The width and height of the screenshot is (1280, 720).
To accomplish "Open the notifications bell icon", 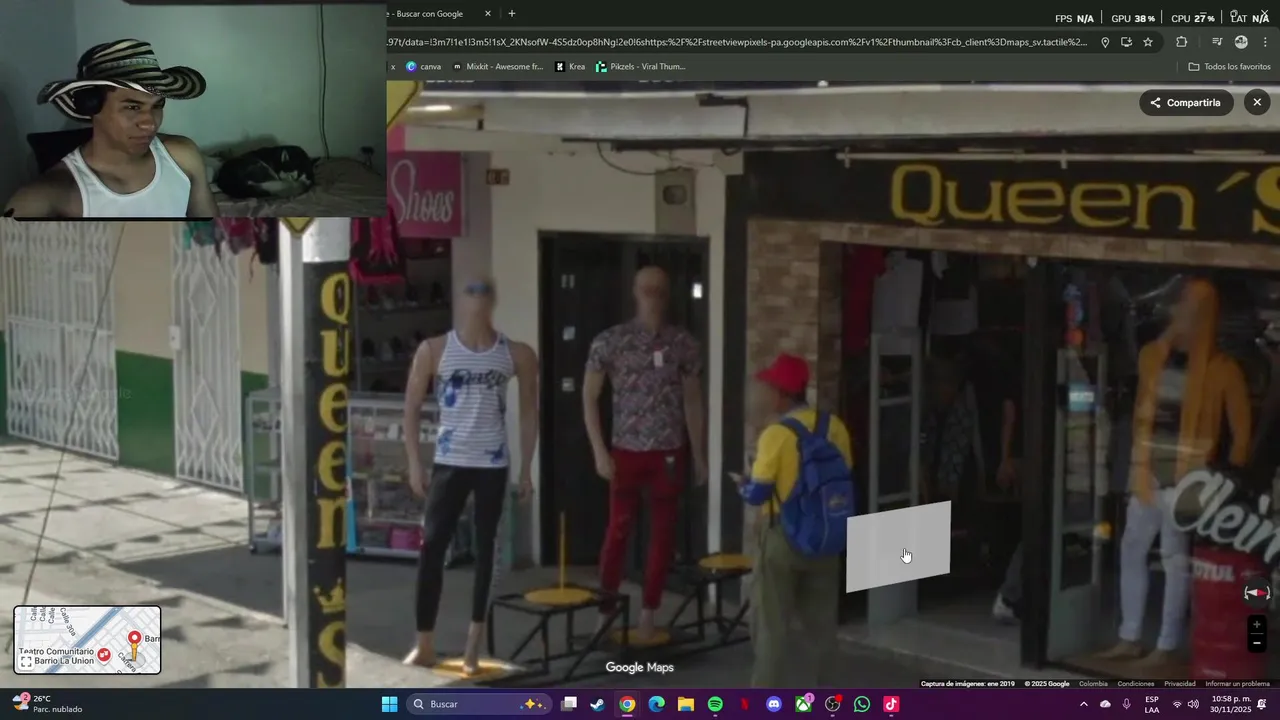I will tap(1262, 704).
